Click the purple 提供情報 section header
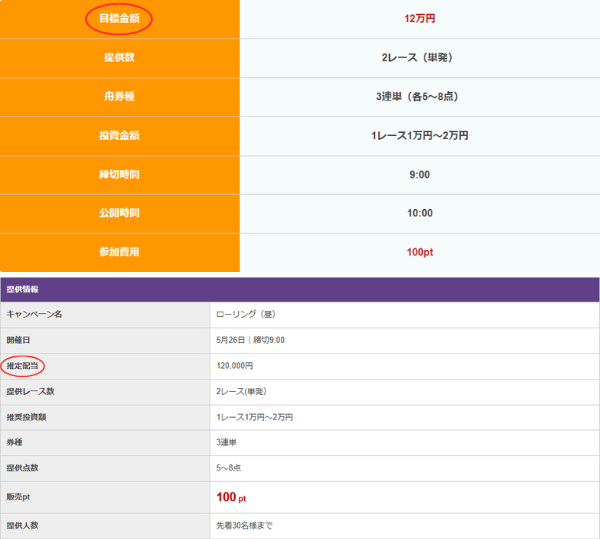Screen dimensions: 600x539 coord(300,290)
